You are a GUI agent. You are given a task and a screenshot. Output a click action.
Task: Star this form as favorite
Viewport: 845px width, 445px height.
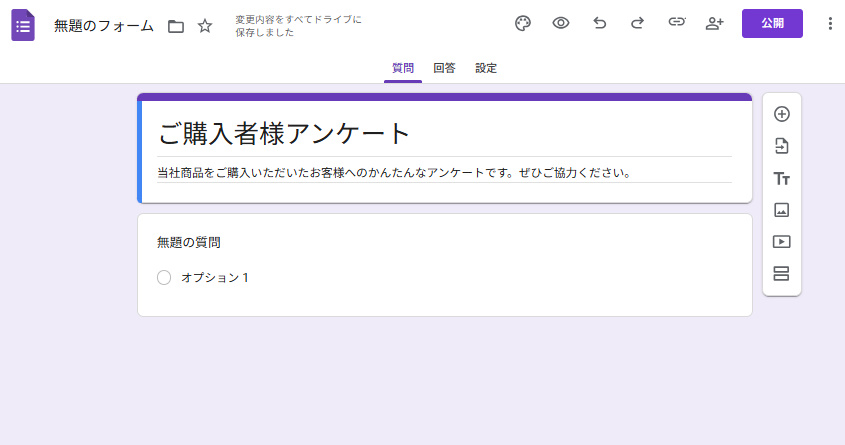[x=205, y=26]
